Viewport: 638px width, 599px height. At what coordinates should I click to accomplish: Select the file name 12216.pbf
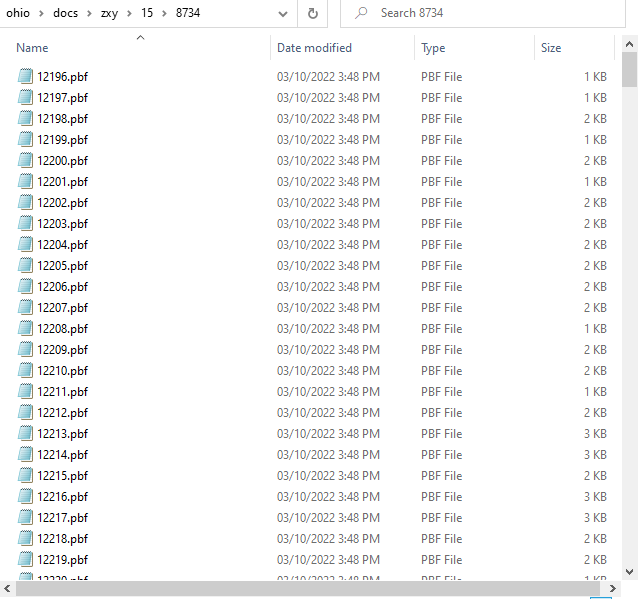point(63,497)
